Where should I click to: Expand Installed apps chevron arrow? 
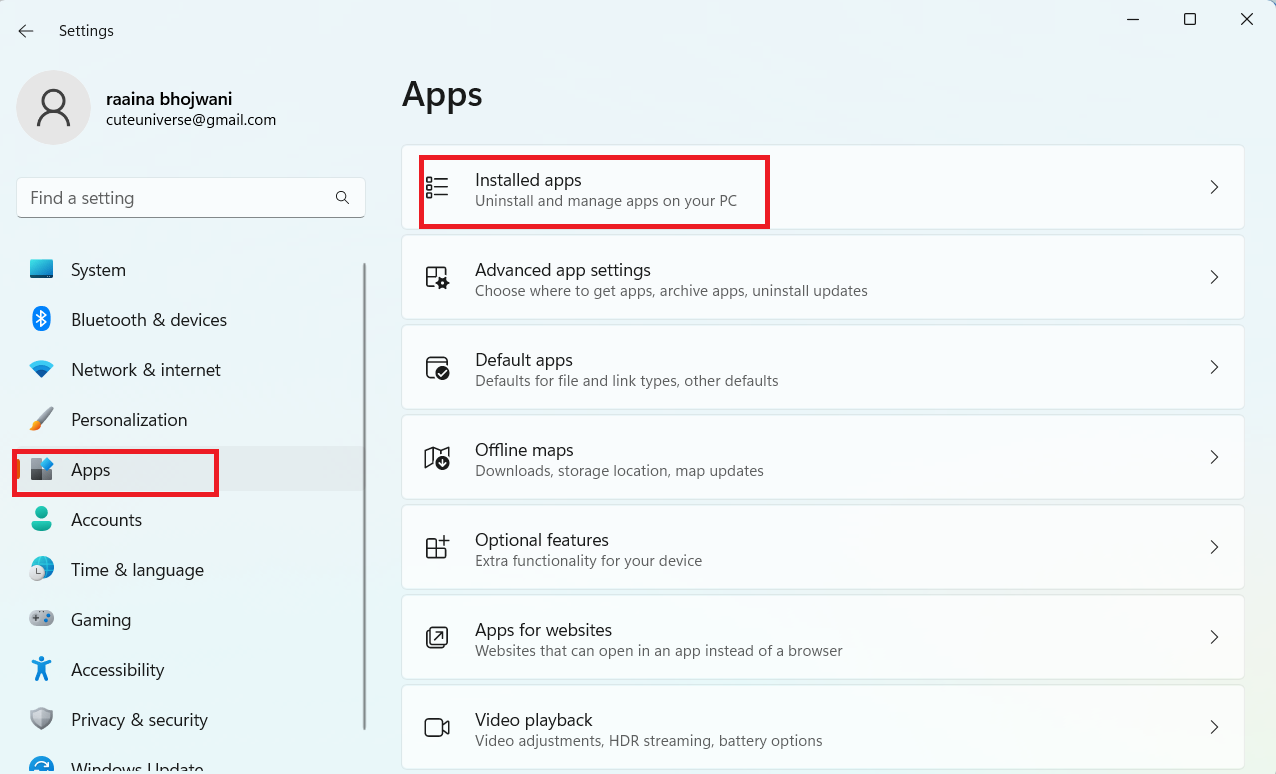(1214, 187)
